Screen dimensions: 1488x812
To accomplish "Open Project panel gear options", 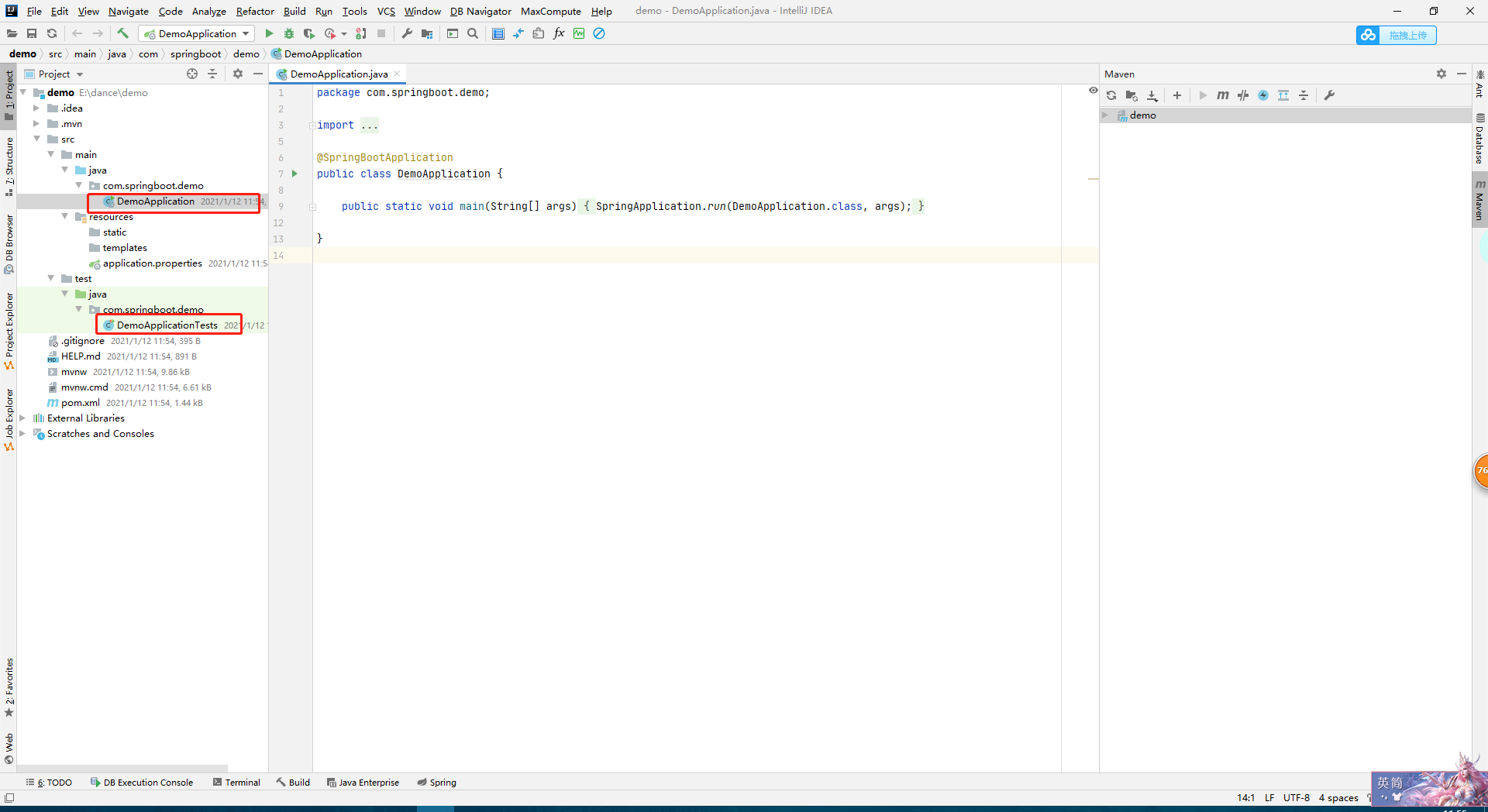I will [238, 74].
